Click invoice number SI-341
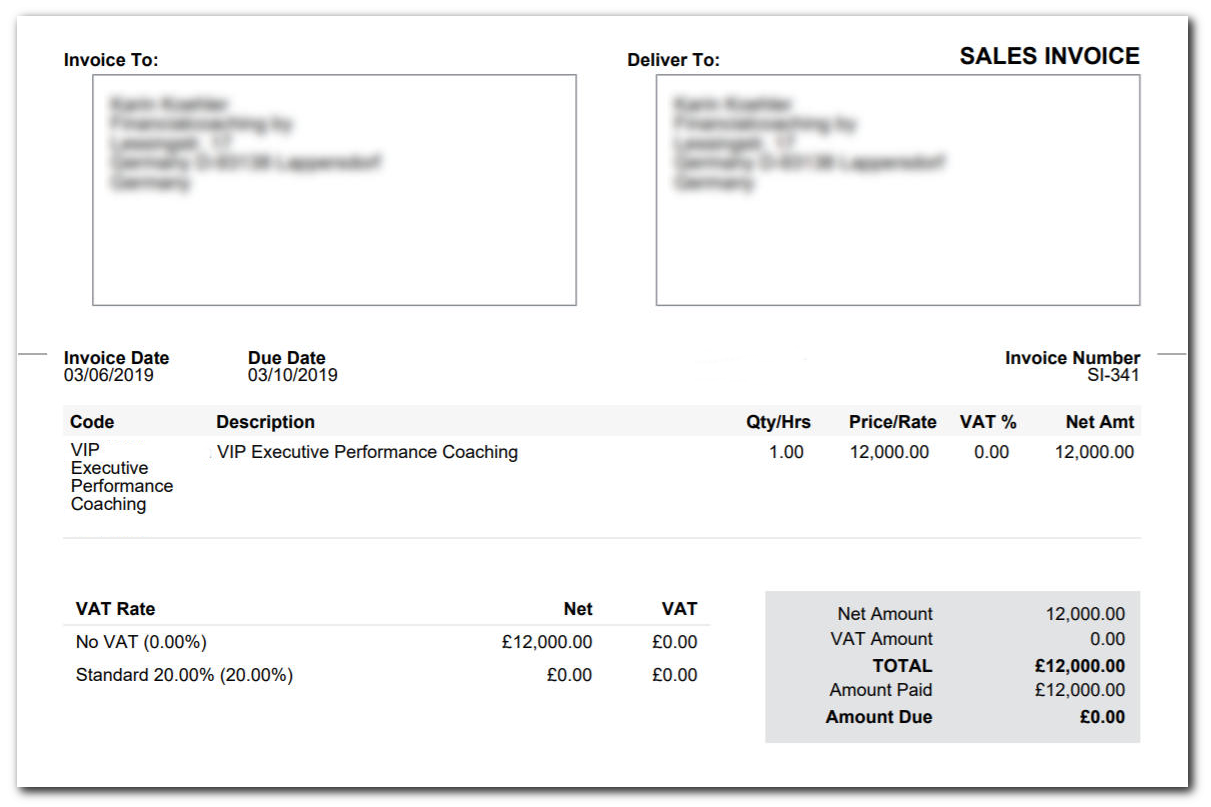 coord(1113,376)
